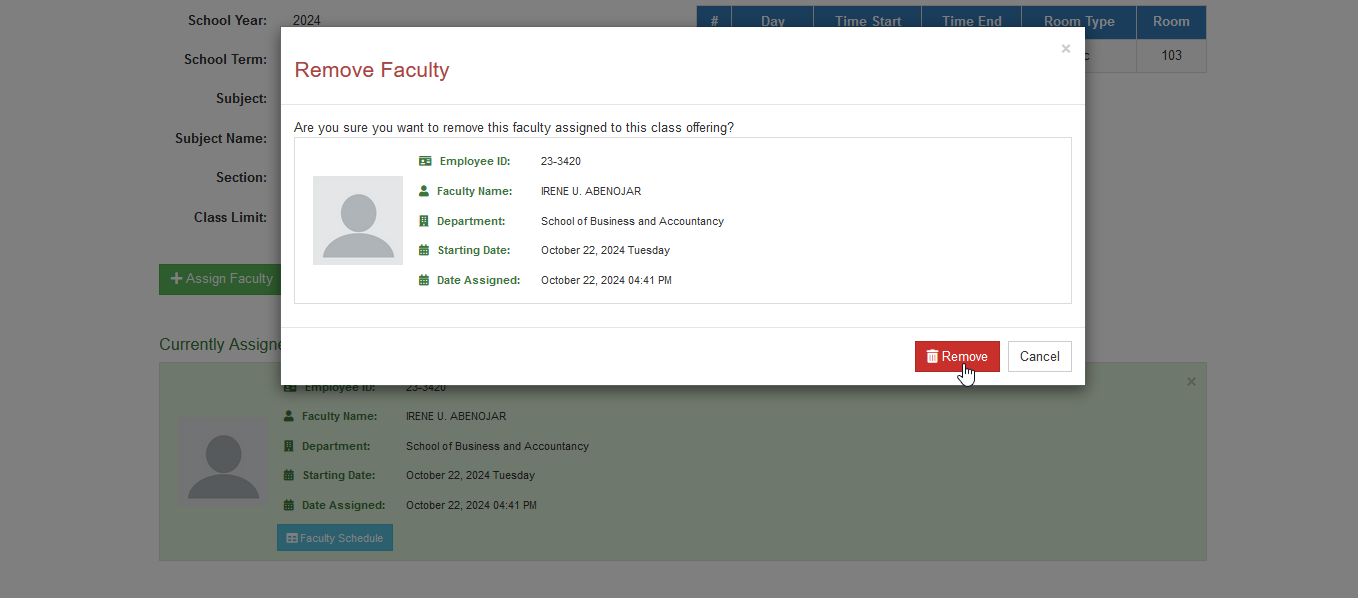Click the red Remove button
Image resolution: width=1358 pixels, height=598 pixels.
coord(957,357)
